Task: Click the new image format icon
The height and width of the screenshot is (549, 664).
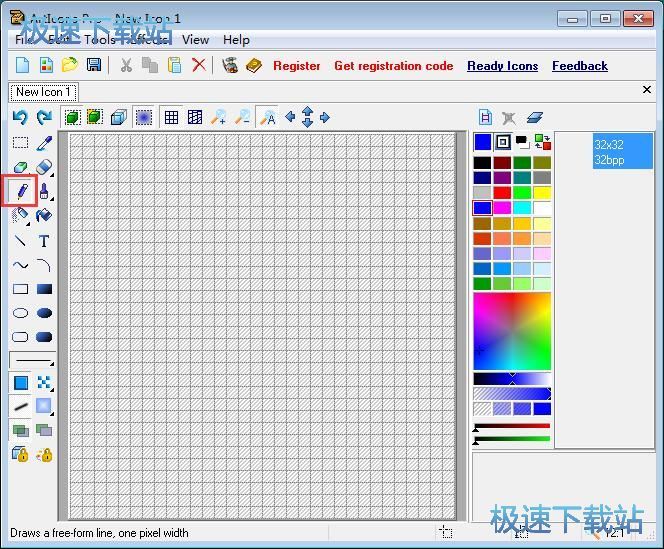Action: (485, 117)
